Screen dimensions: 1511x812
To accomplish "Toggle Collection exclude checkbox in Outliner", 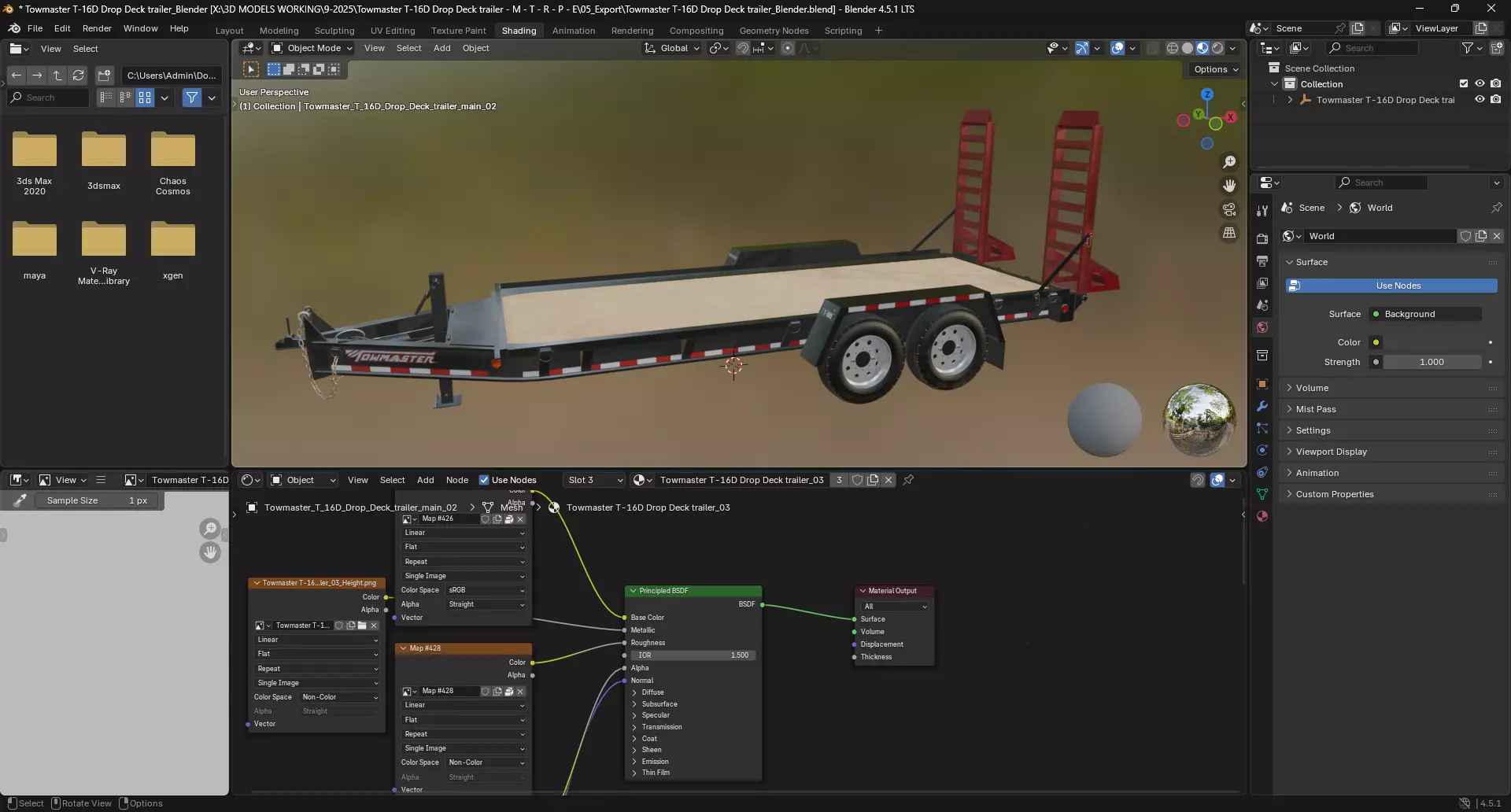I will point(1464,84).
